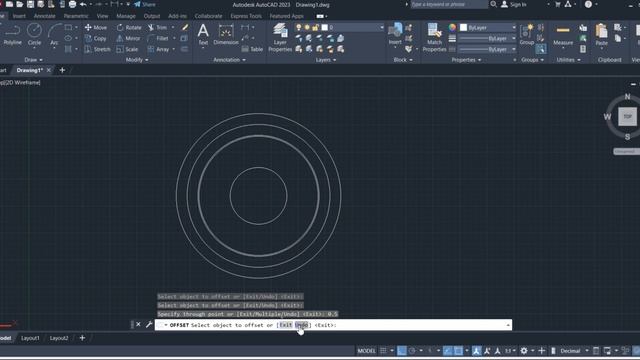Click the Move tool
This screenshot has height=360, width=640.
point(96,27)
